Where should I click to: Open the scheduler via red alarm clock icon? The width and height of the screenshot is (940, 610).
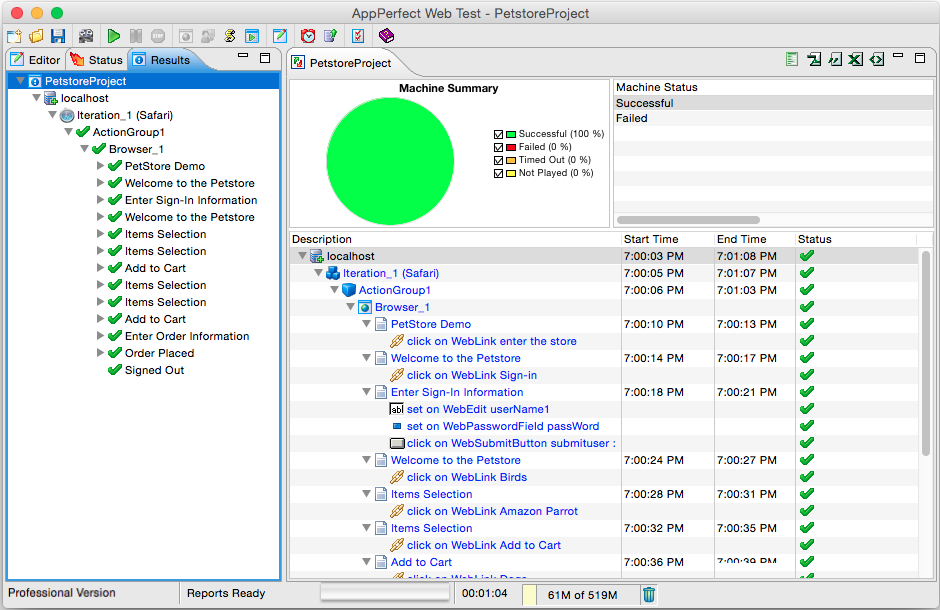point(308,36)
